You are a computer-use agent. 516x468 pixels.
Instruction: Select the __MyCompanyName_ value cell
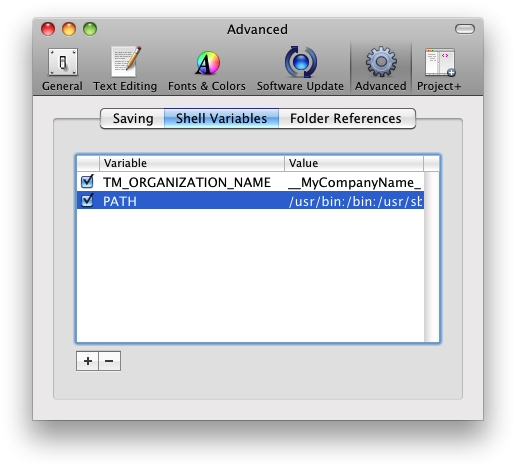(355, 182)
